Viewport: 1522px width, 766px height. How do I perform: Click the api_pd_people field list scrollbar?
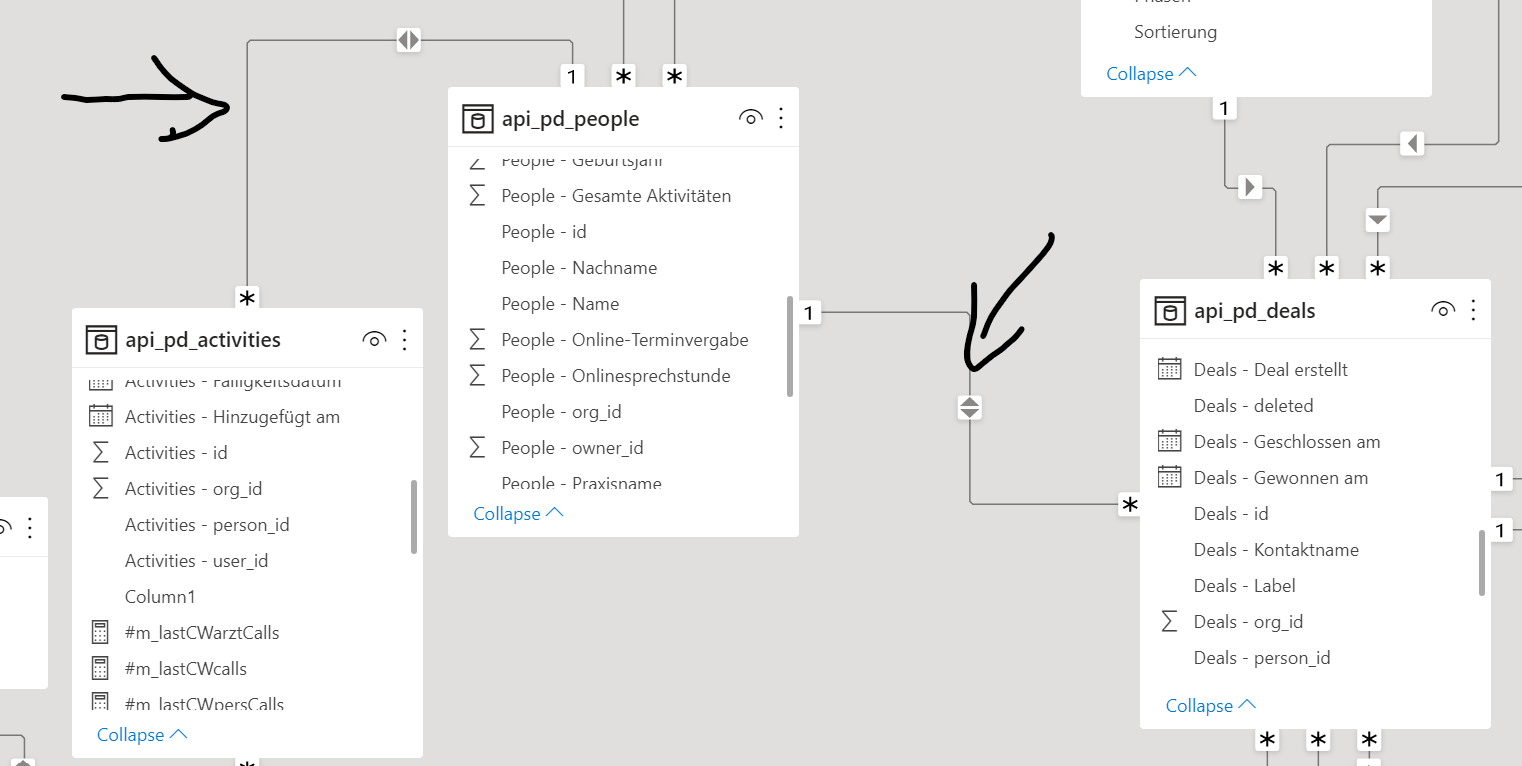coord(790,346)
